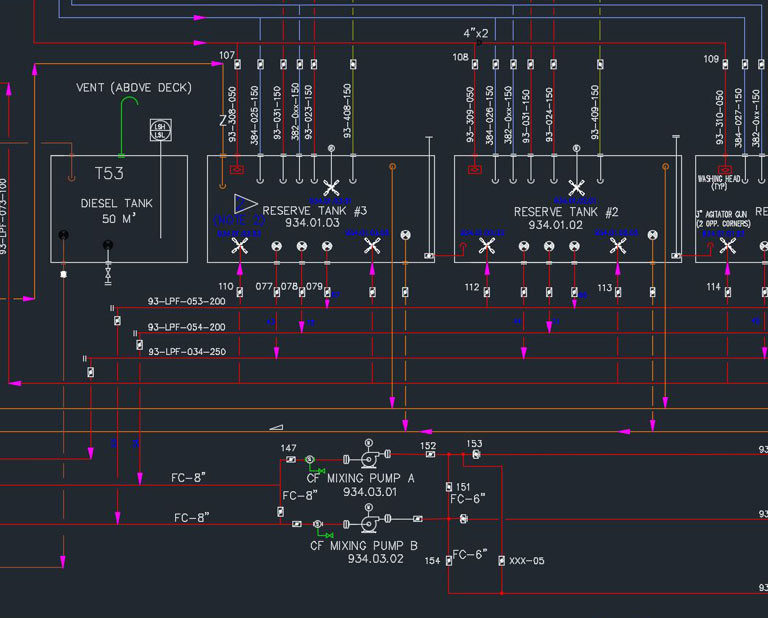The image size is (768, 618).
Task: Click the '934.01.02' tag number
Action: 555,225
